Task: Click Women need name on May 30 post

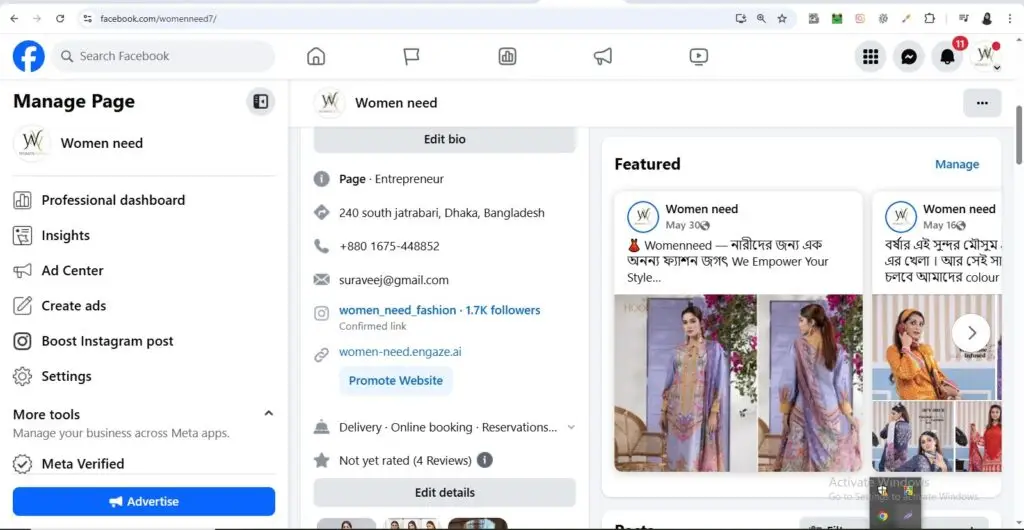Action: (701, 210)
